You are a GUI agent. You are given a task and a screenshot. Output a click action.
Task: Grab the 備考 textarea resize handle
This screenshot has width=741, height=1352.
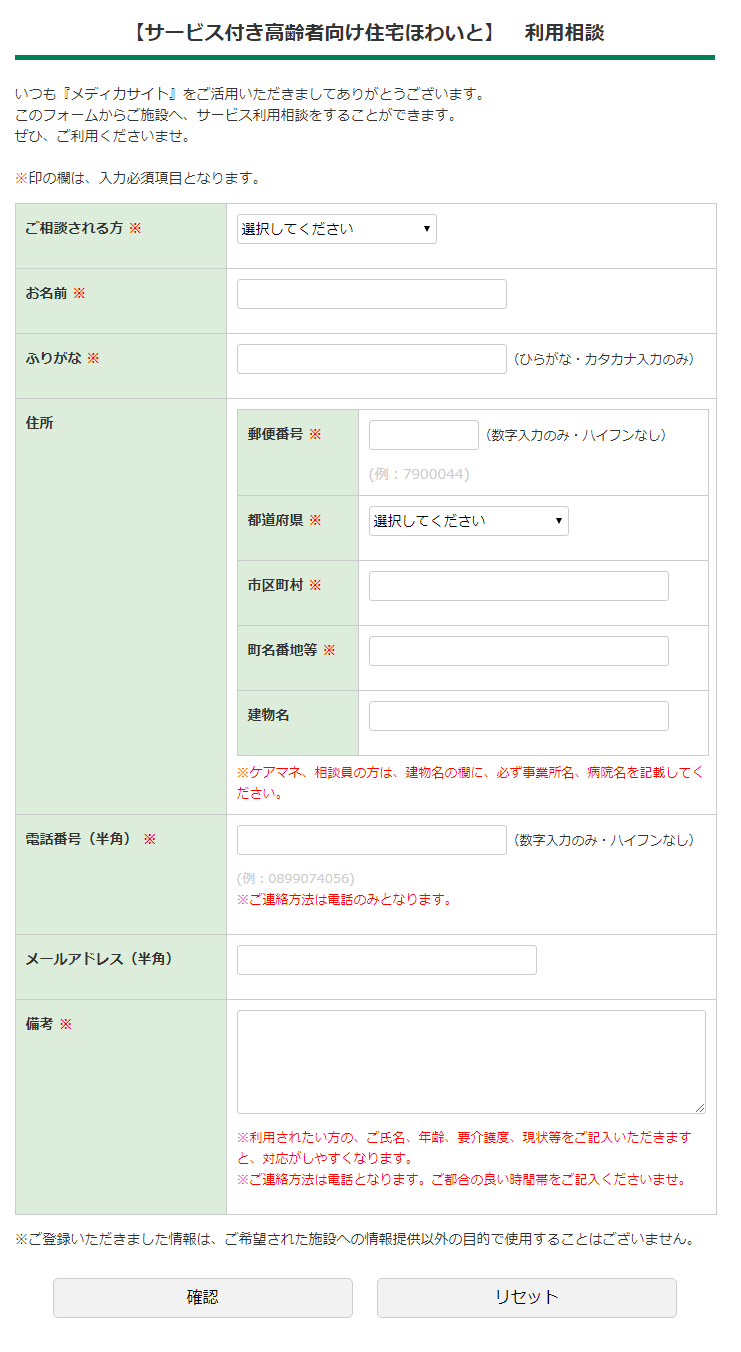click(x=700, y=1108)
